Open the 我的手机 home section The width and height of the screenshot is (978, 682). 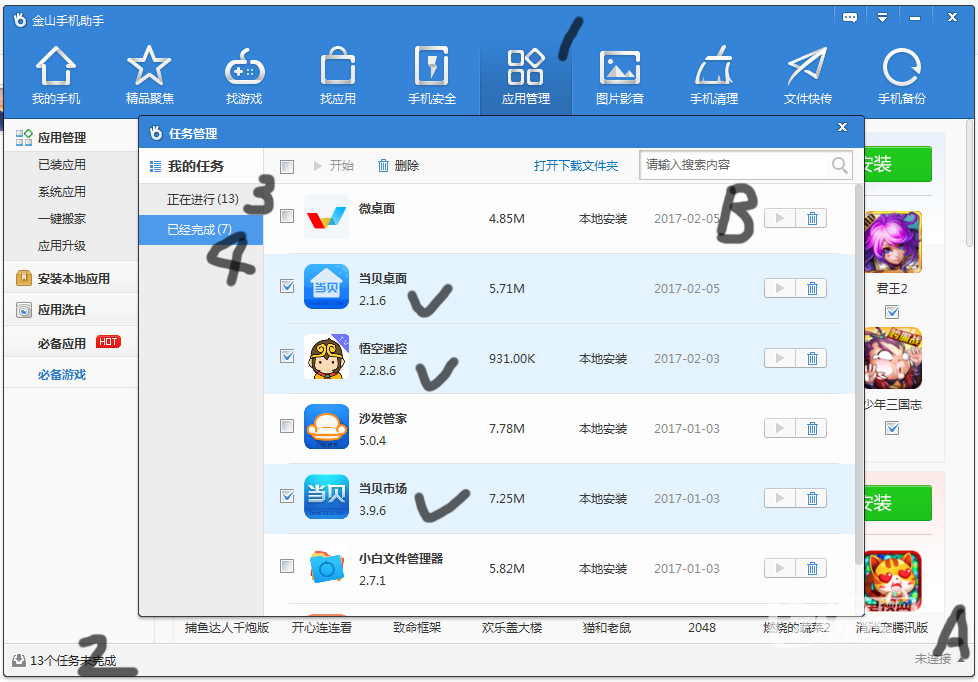(56, 76)
